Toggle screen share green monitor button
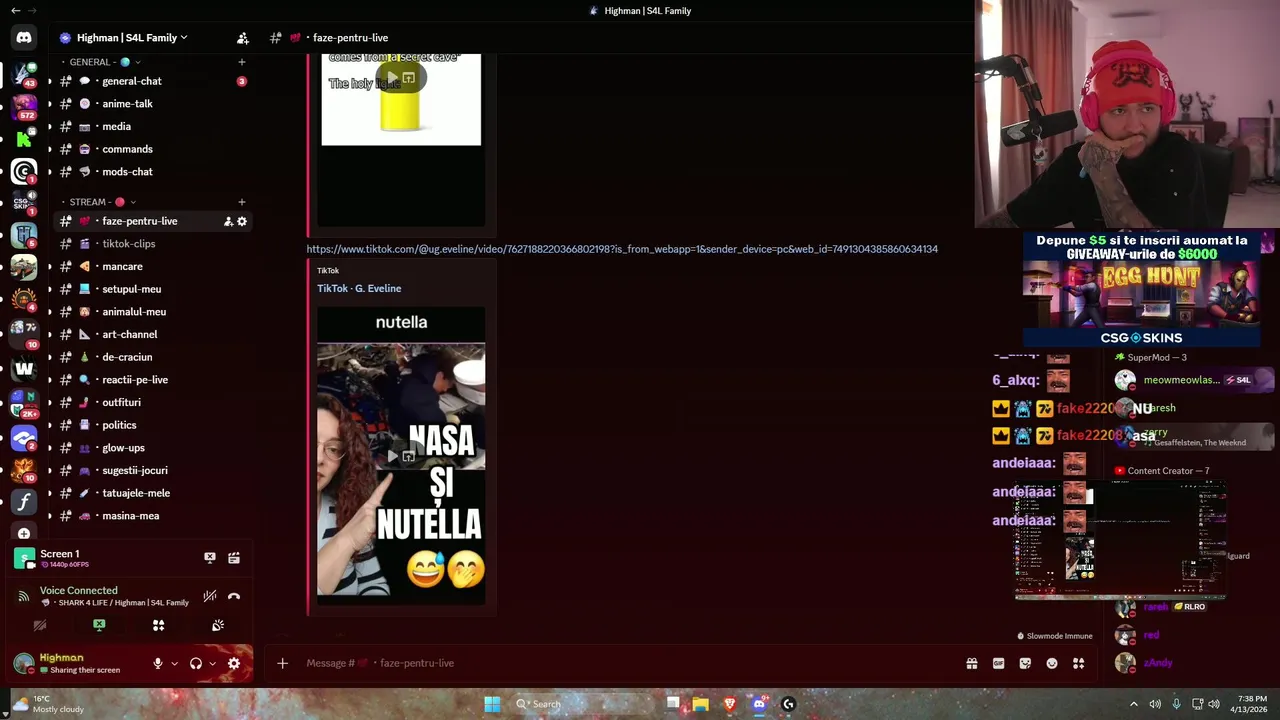Screen dimensions: 1280x720 [x=99, y=625]
